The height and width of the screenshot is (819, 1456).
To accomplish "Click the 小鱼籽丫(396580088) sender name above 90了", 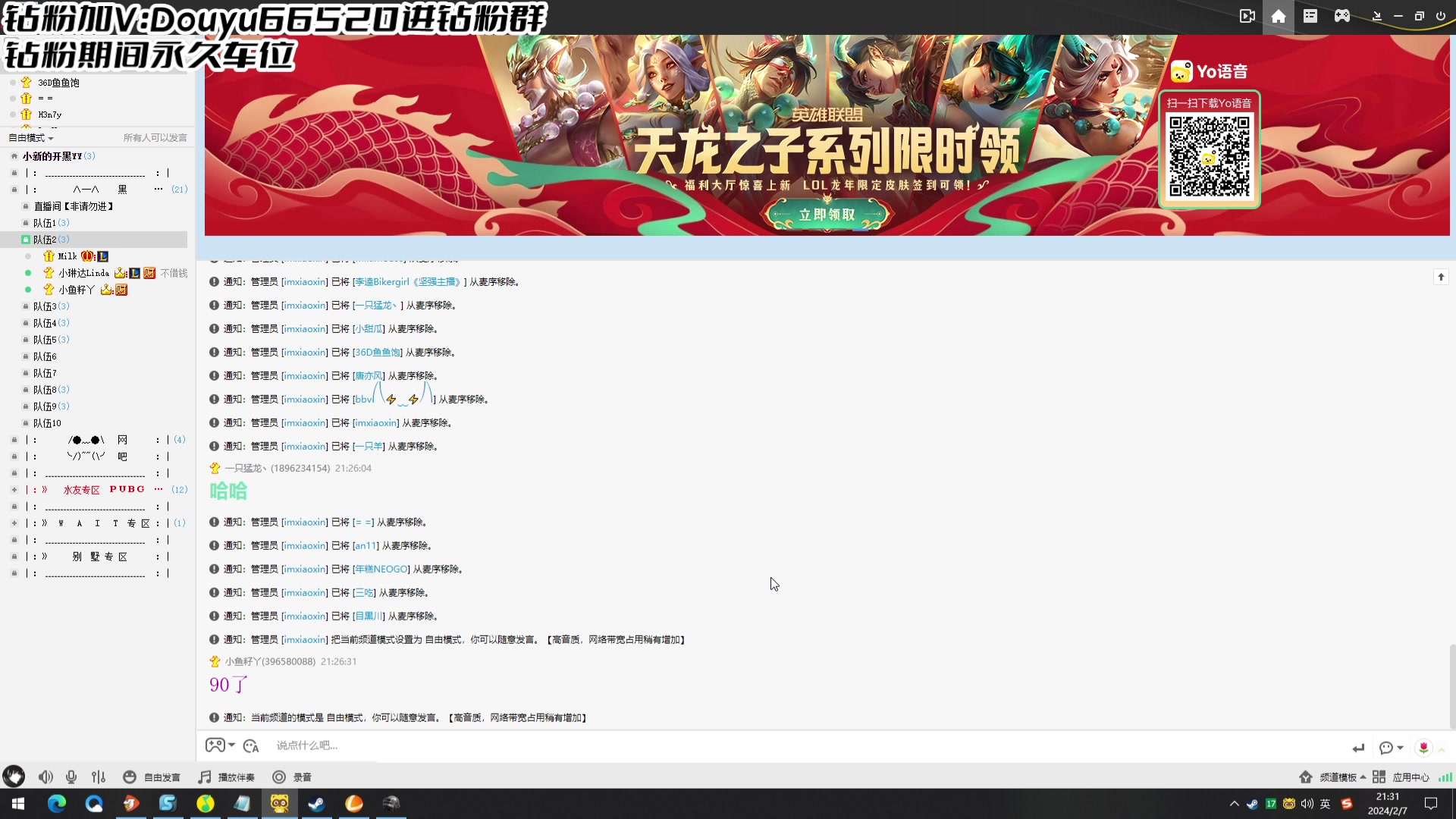I will click(x=270, y=662).
